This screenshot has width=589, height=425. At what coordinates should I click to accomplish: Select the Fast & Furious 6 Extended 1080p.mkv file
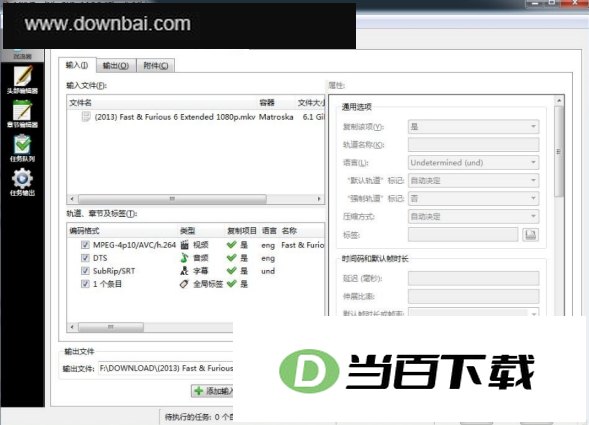[x=175, y=117]
